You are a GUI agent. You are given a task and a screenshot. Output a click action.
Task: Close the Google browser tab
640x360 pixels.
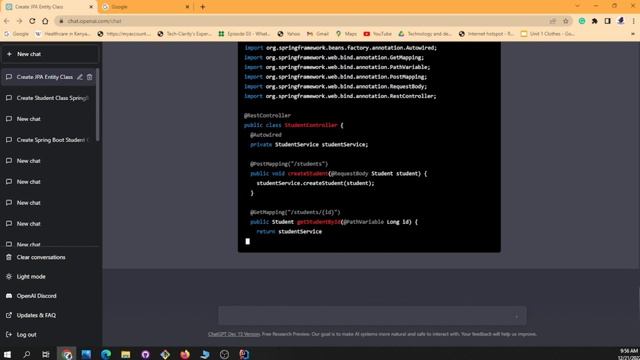point(187,7)
